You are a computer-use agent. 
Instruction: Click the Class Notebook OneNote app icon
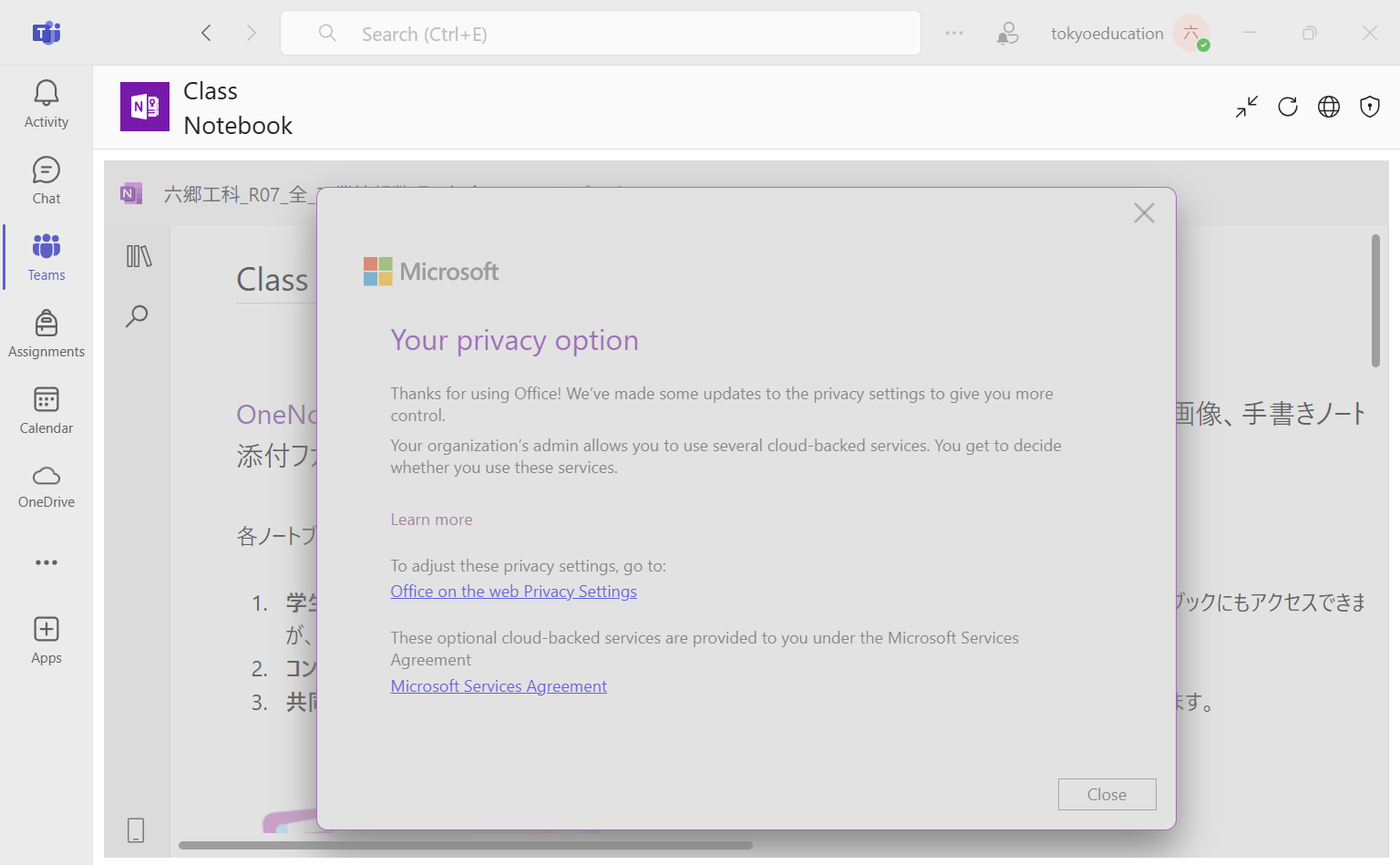(x=145, y=107)
